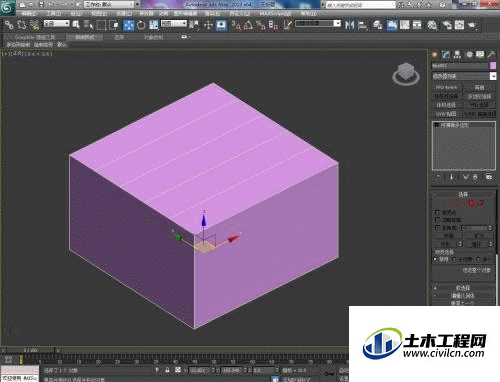Viewport: 500px width, 382px height.
Task: Select the Polygon sub-object level red icon
Action: tap(471, 203)
